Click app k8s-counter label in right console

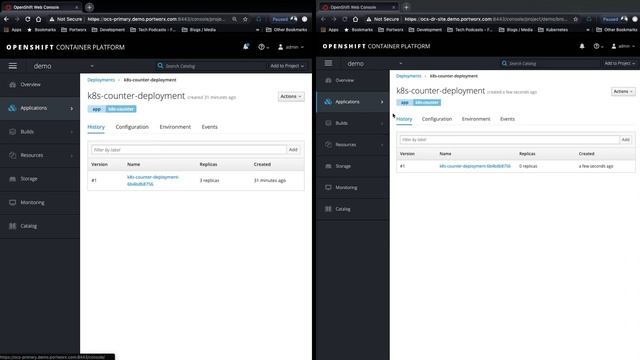[418, 102]
